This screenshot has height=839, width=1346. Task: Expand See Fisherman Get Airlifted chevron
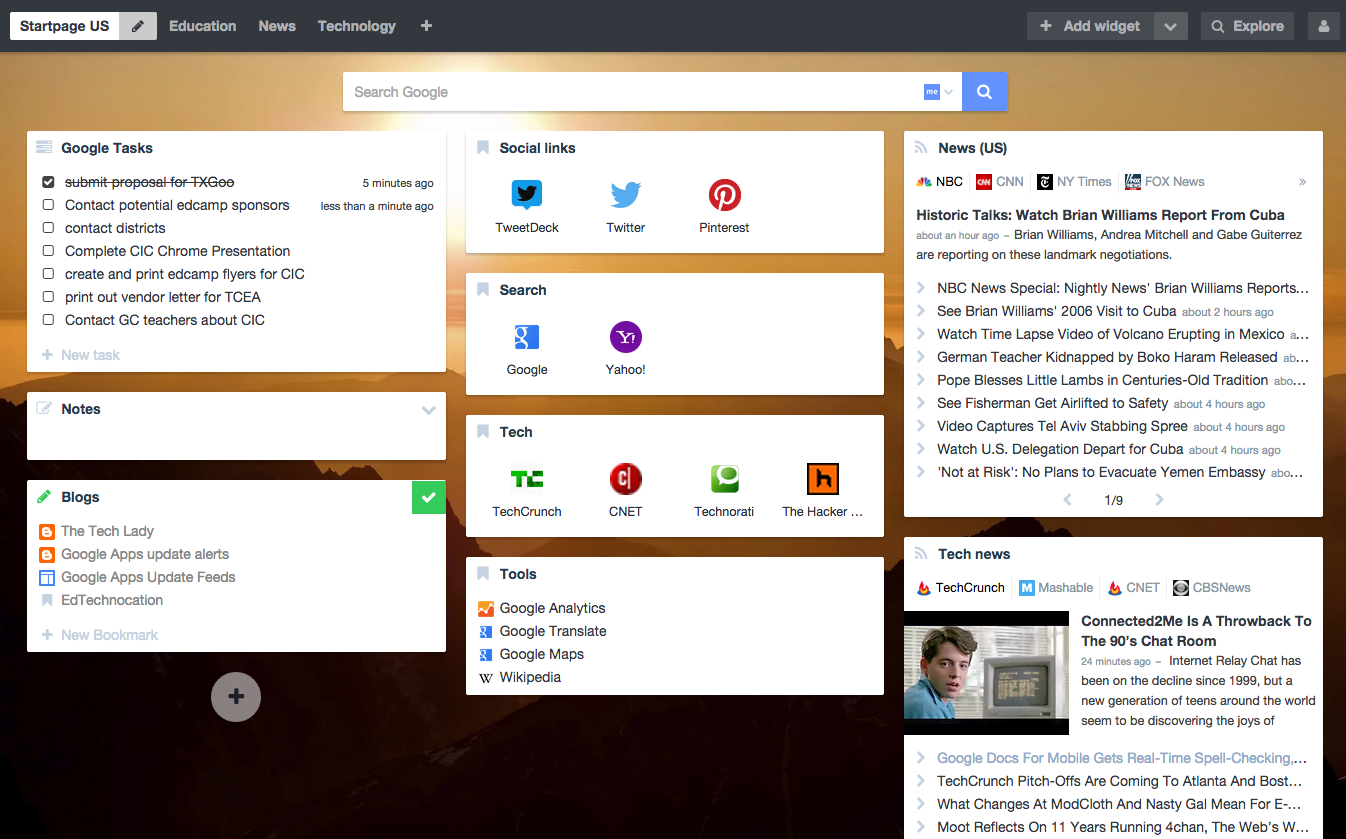pyautogui.click(x=921, y=403)
